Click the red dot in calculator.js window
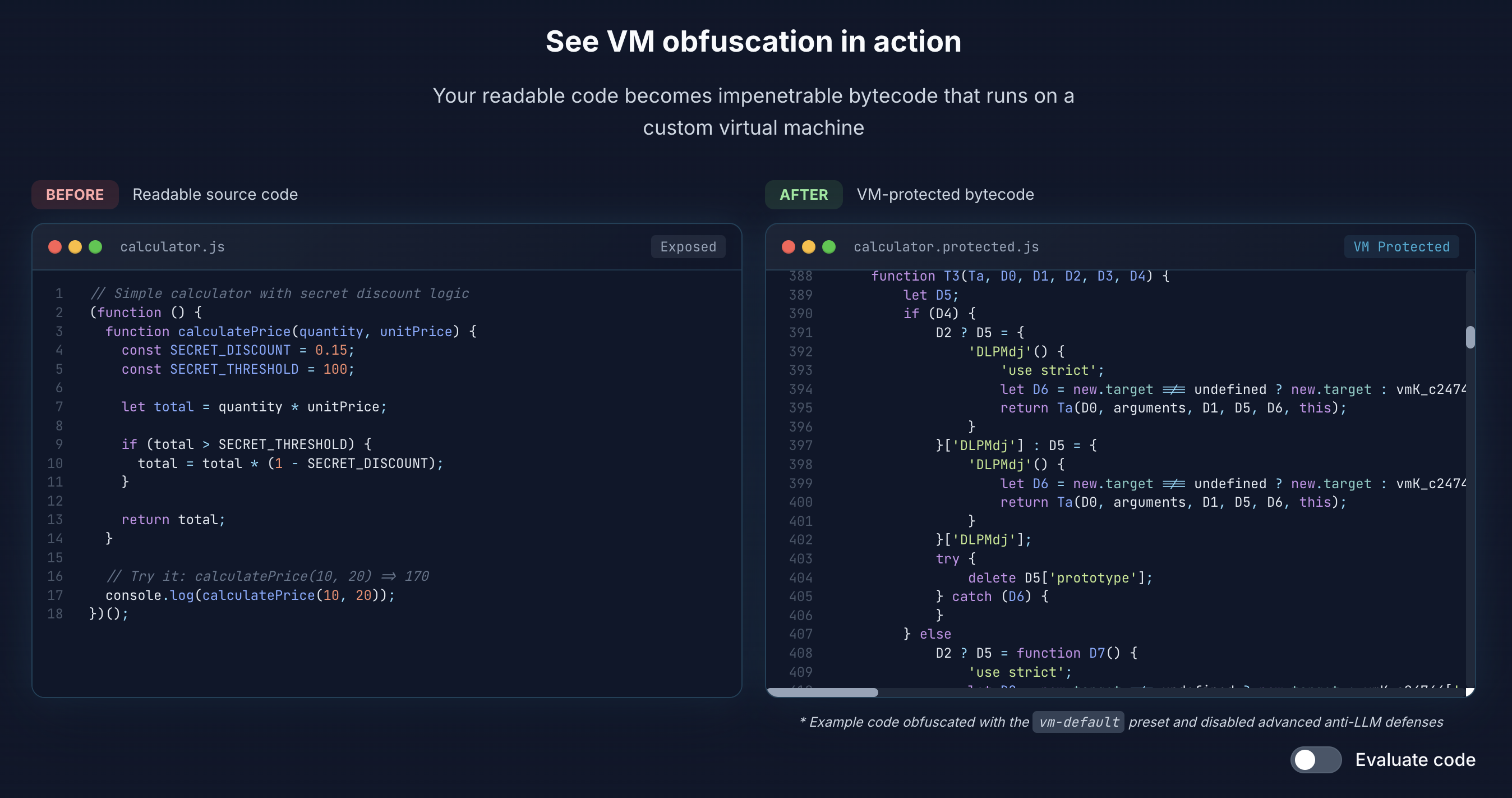This screenshot has height=798, width=1512. [55, 246]
